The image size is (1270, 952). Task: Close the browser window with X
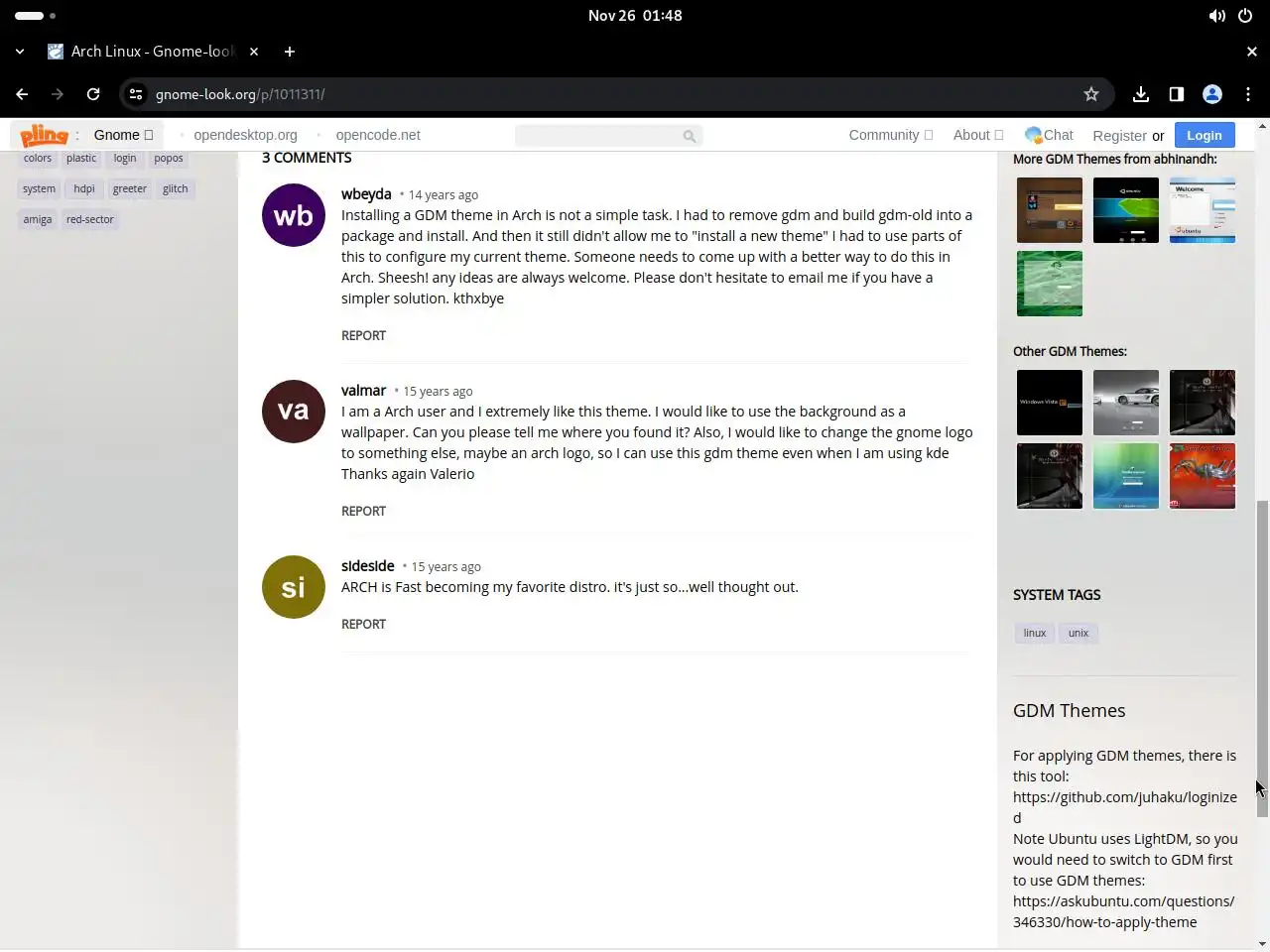click(x=1251, y=52)
